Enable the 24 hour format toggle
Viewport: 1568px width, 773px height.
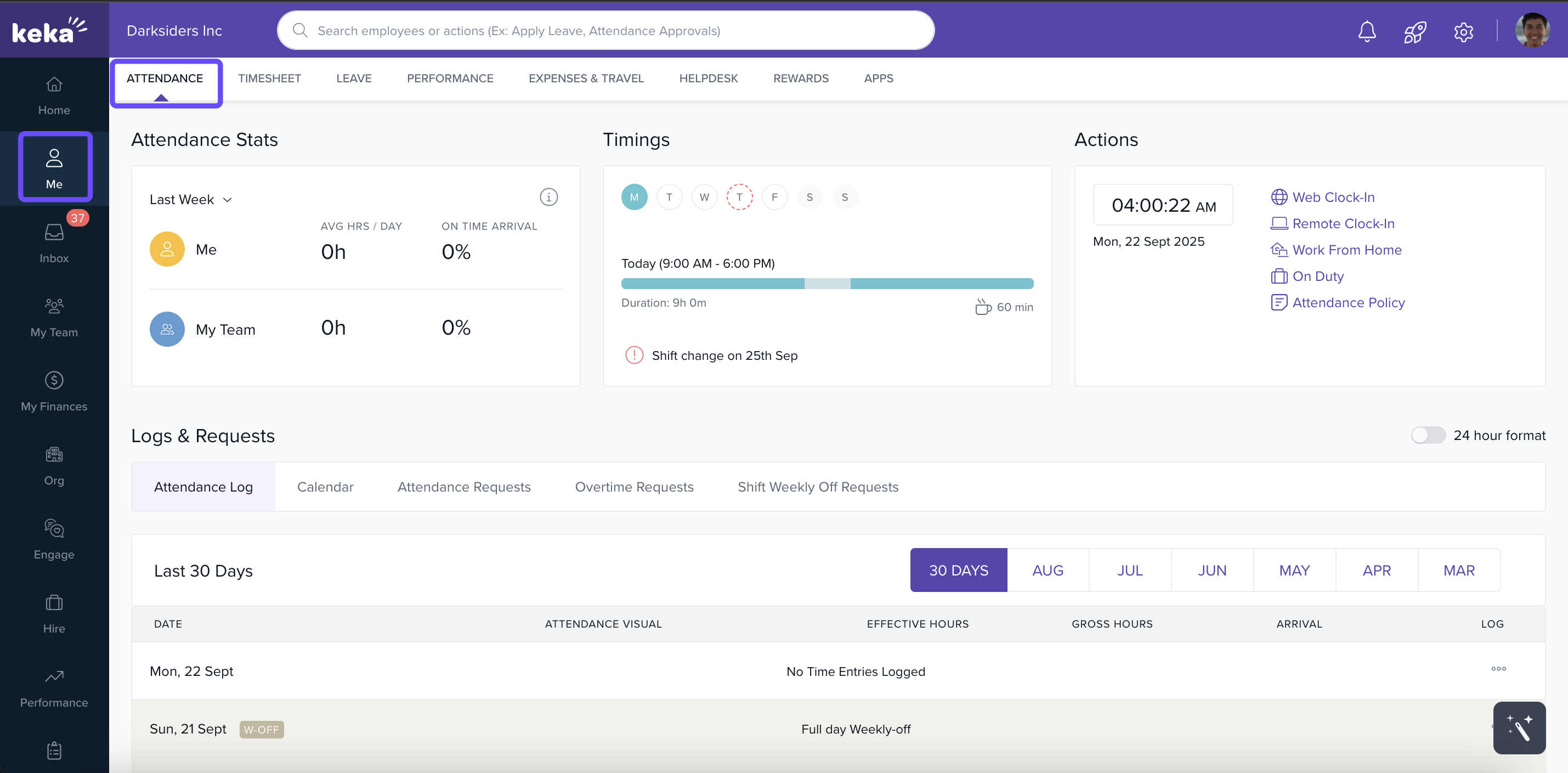[x=1428, y=435]
